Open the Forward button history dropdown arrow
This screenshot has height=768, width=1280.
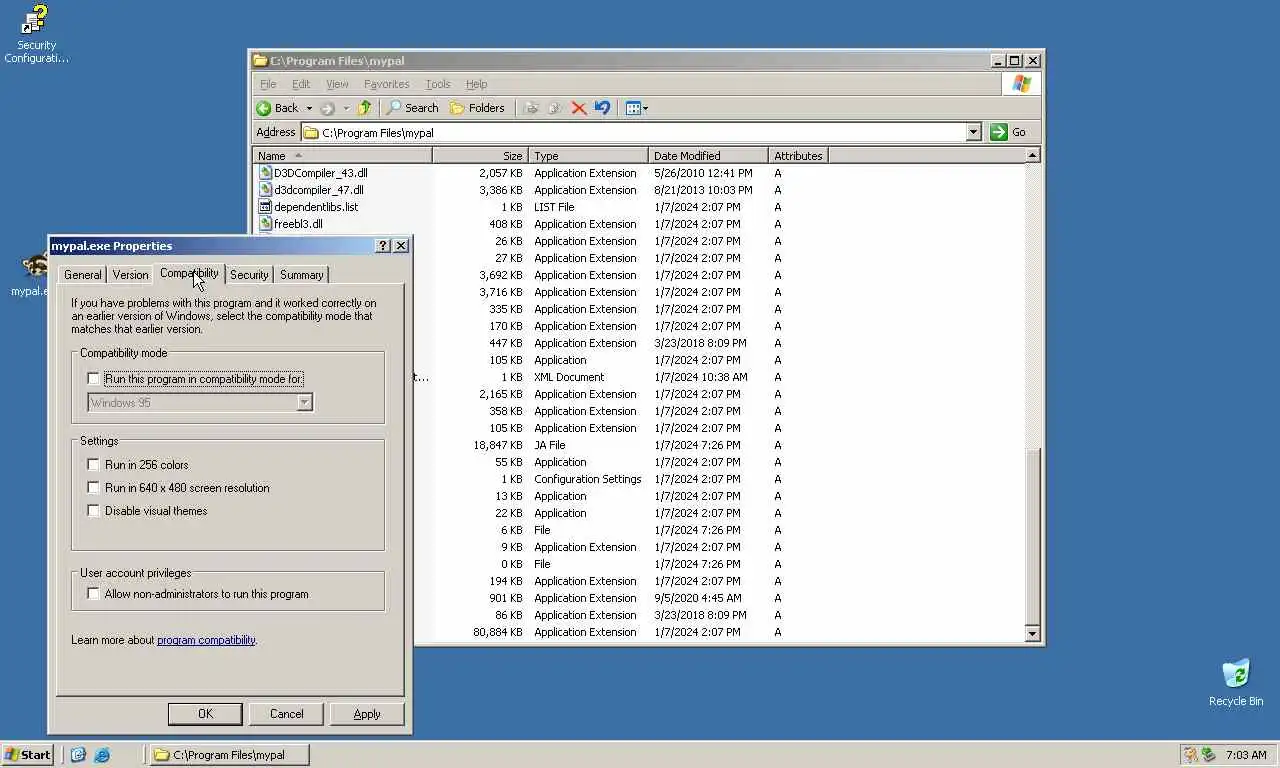[x=346, y=108]
